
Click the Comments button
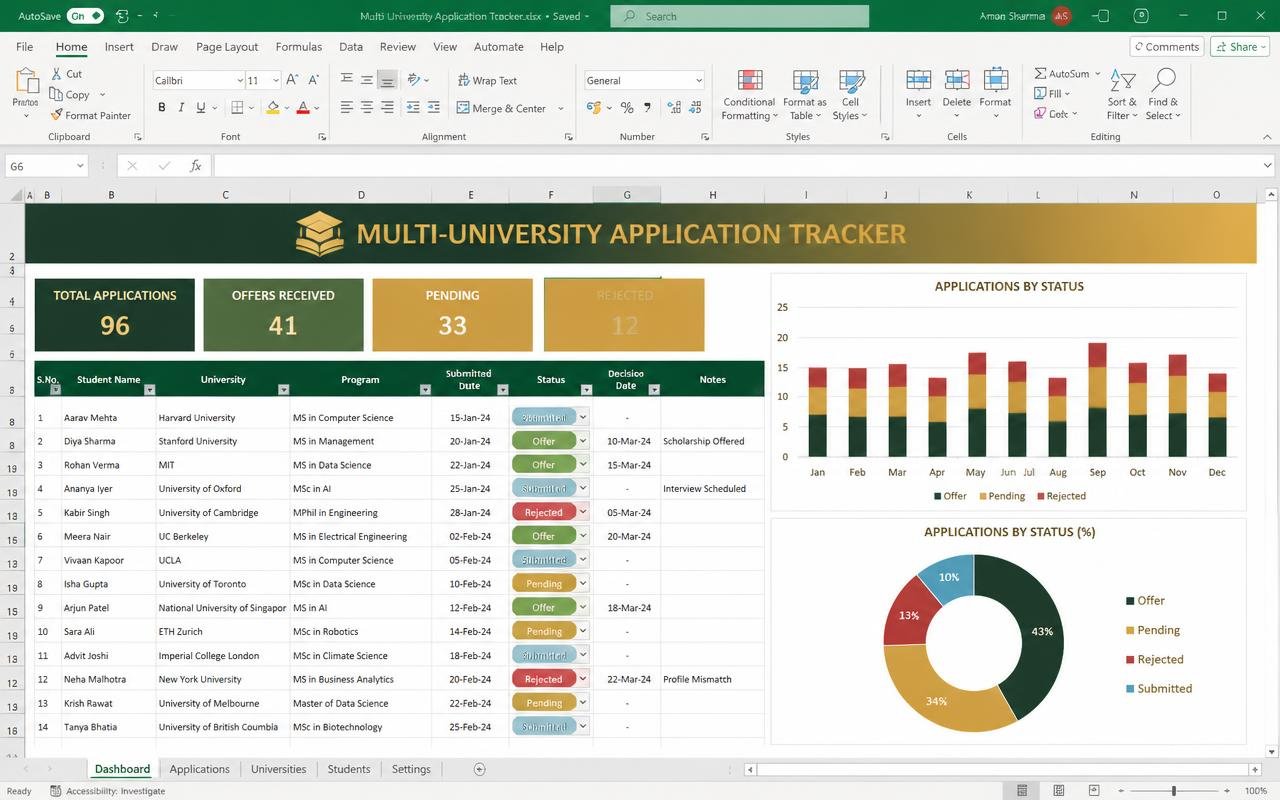click(1166, 47)
